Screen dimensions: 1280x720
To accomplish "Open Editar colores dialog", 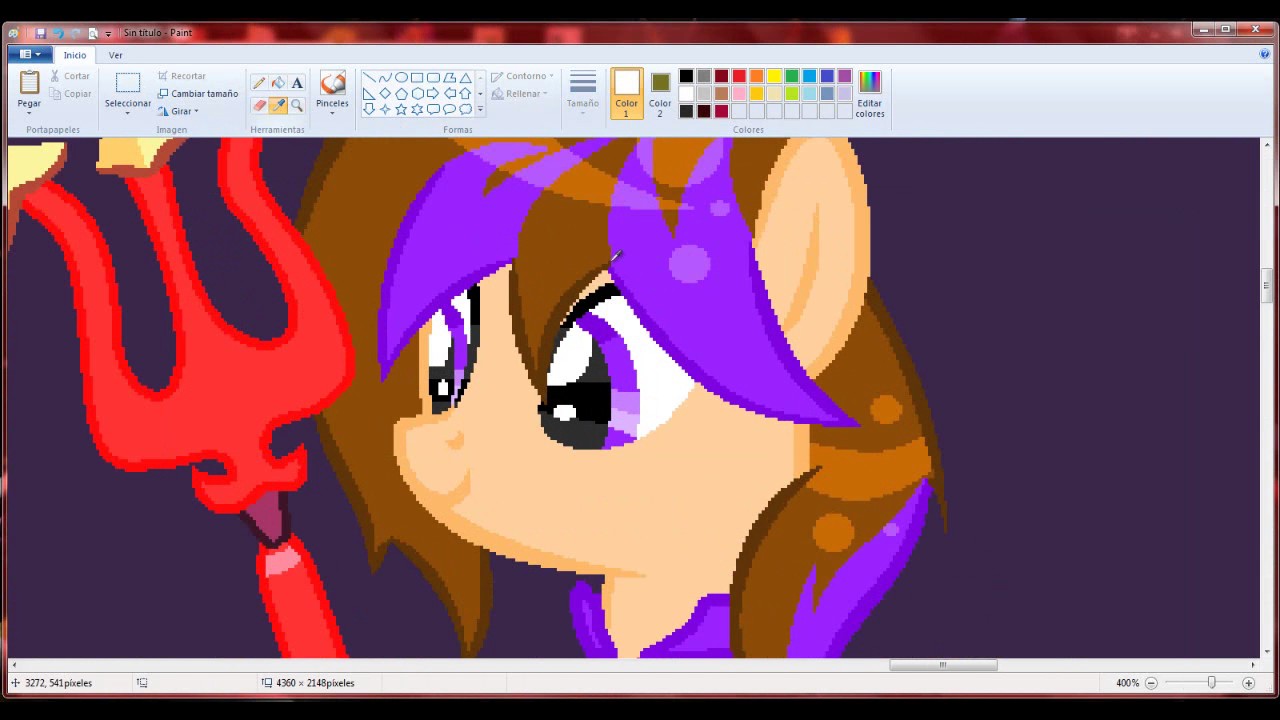I will tap(869, 94).
